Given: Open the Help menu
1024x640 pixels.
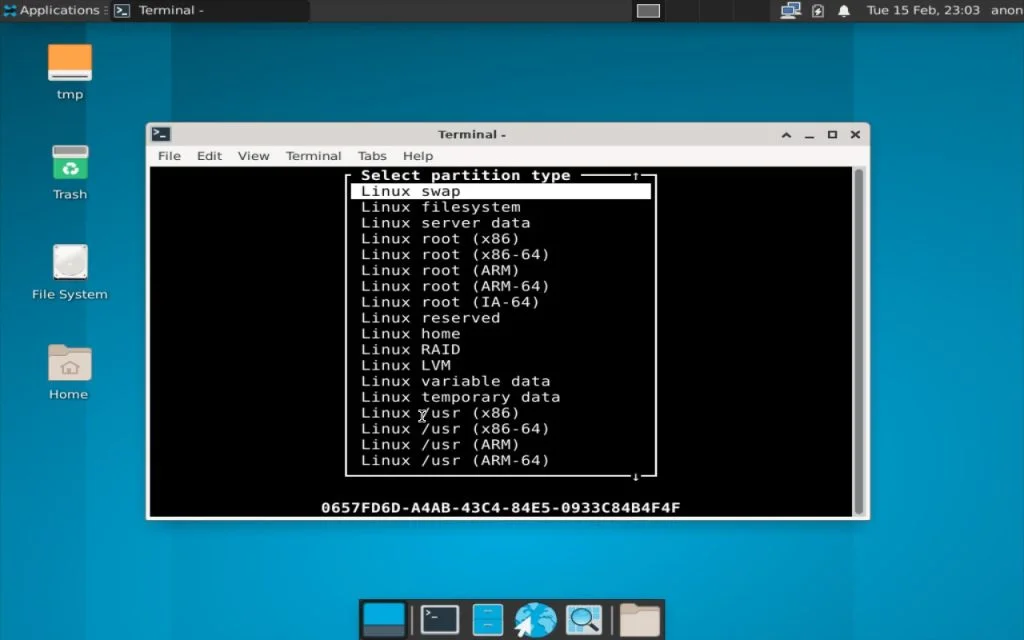Looking at the screenshot, I should [x=417, y=156].
